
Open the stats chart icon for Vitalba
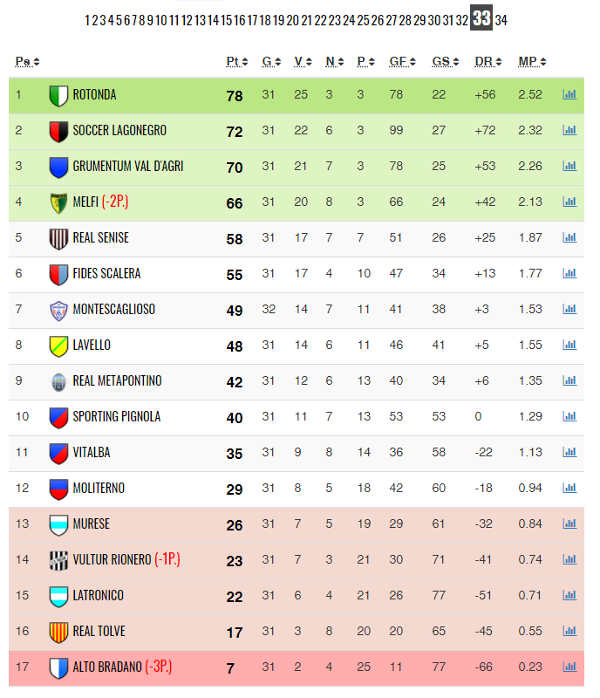(x=569, y=452)
